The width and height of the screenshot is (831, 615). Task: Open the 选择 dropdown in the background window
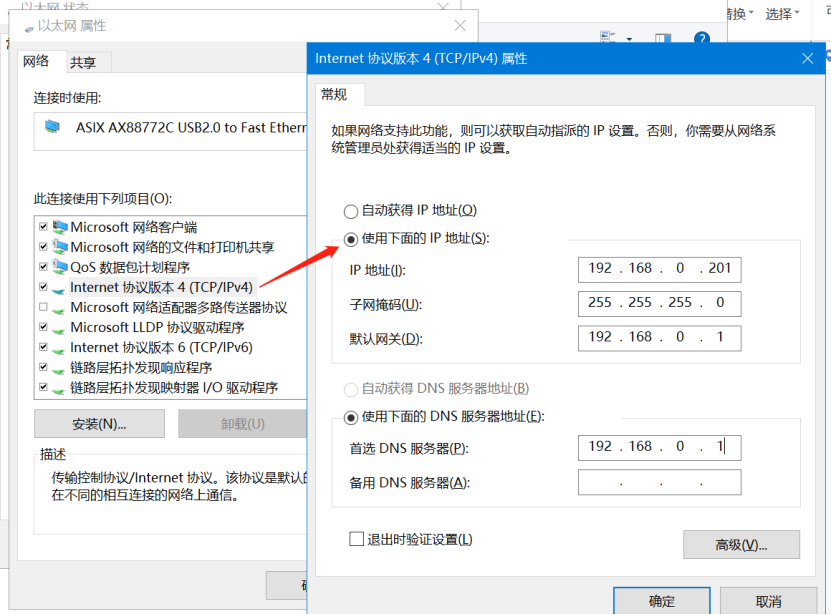pyautogui.click(x=783, y=13)
